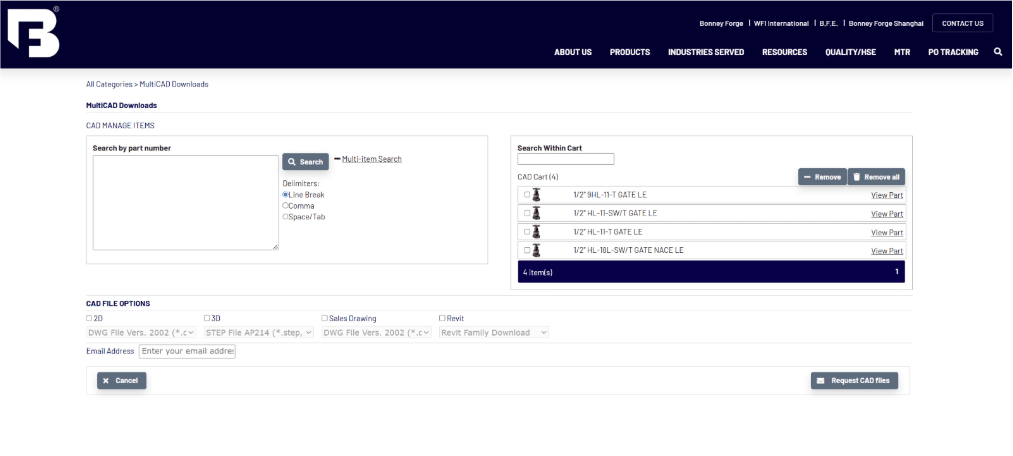1013x456 pixels.
Task: Click valve thumbnail for 1/2" HL-11-SW/T GATE LE
Action: (x=536, y=213)
